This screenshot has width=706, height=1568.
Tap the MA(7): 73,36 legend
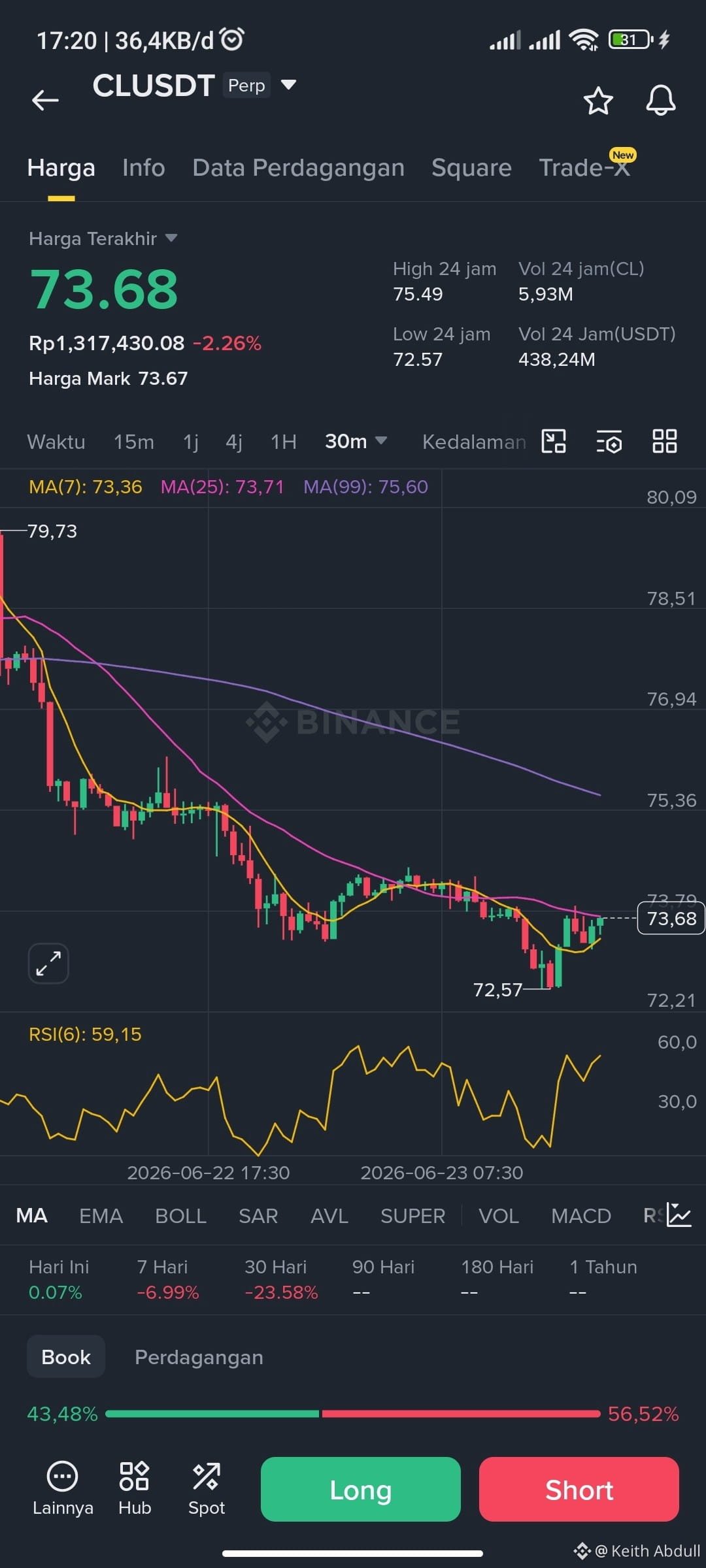click(x=86, y=487)
